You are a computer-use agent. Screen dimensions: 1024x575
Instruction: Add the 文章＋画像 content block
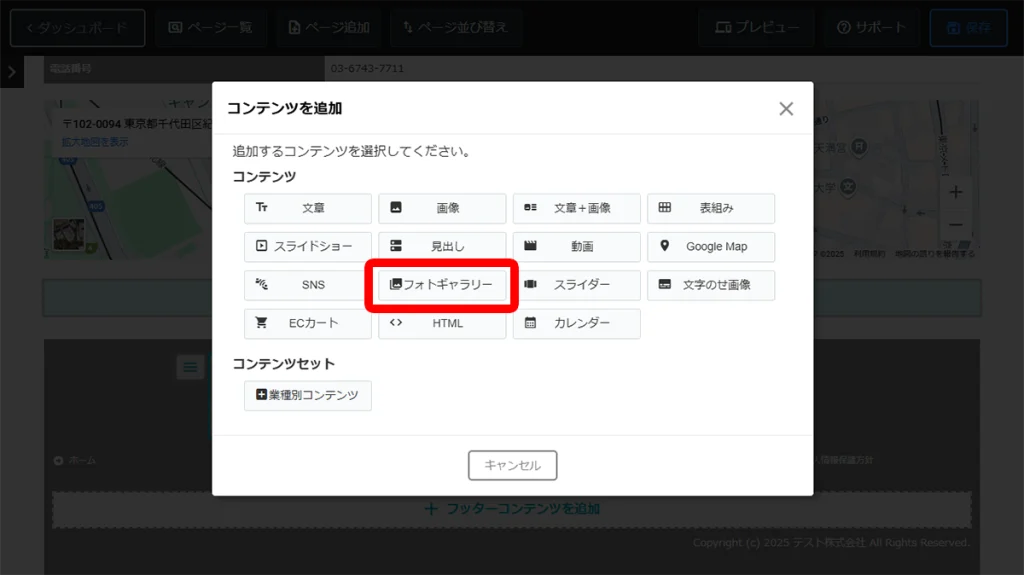[577, 208]
